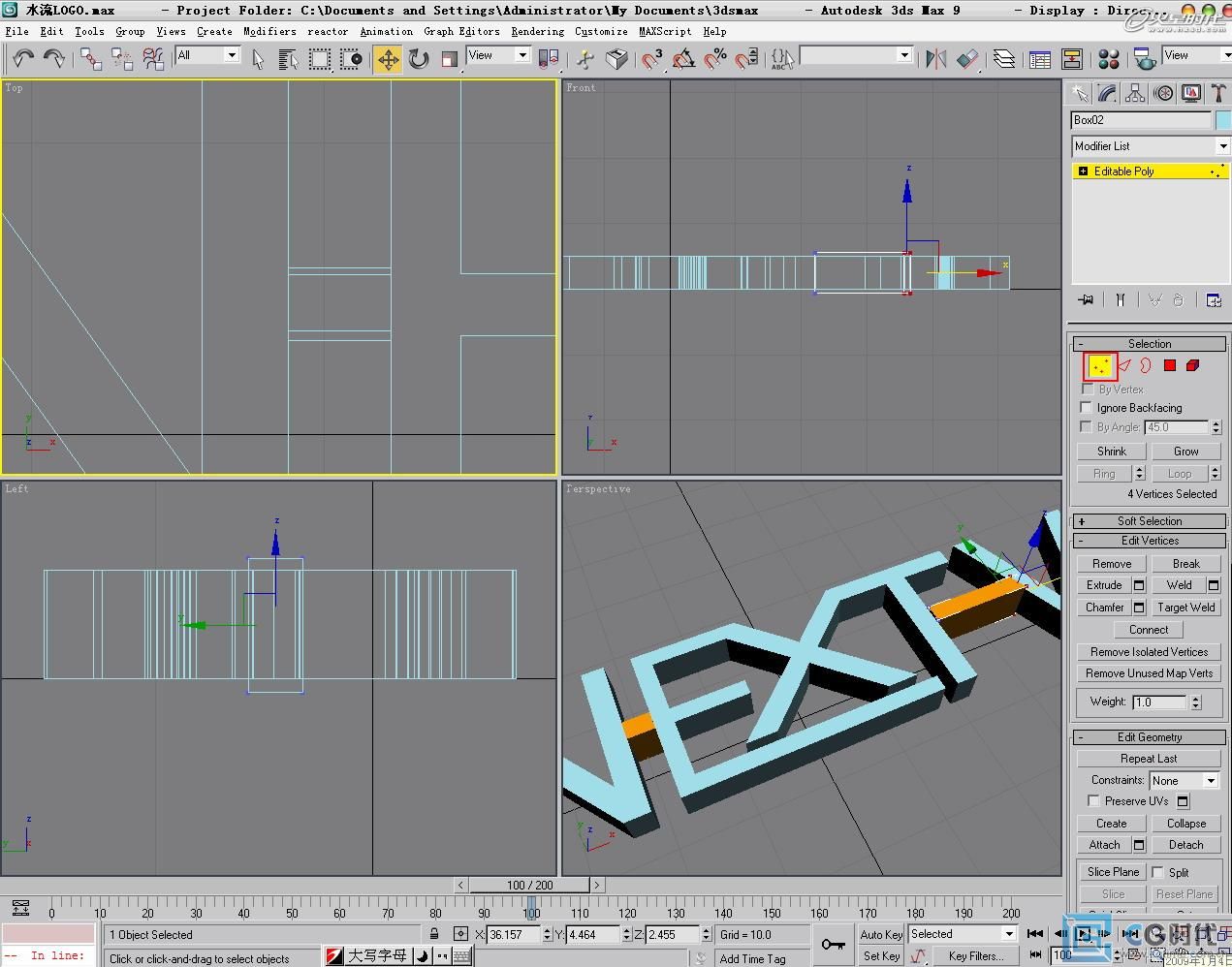
Task: Toggle Window/Crossing selection icon
Action: point(352,59)
